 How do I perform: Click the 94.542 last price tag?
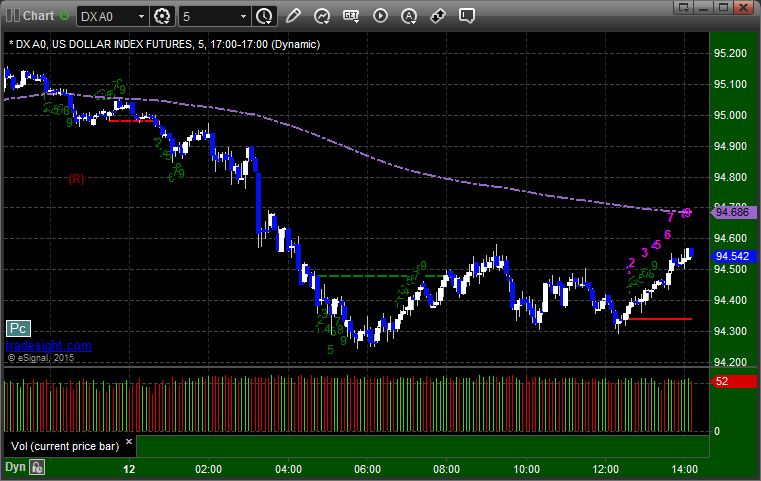coord(732,256)
